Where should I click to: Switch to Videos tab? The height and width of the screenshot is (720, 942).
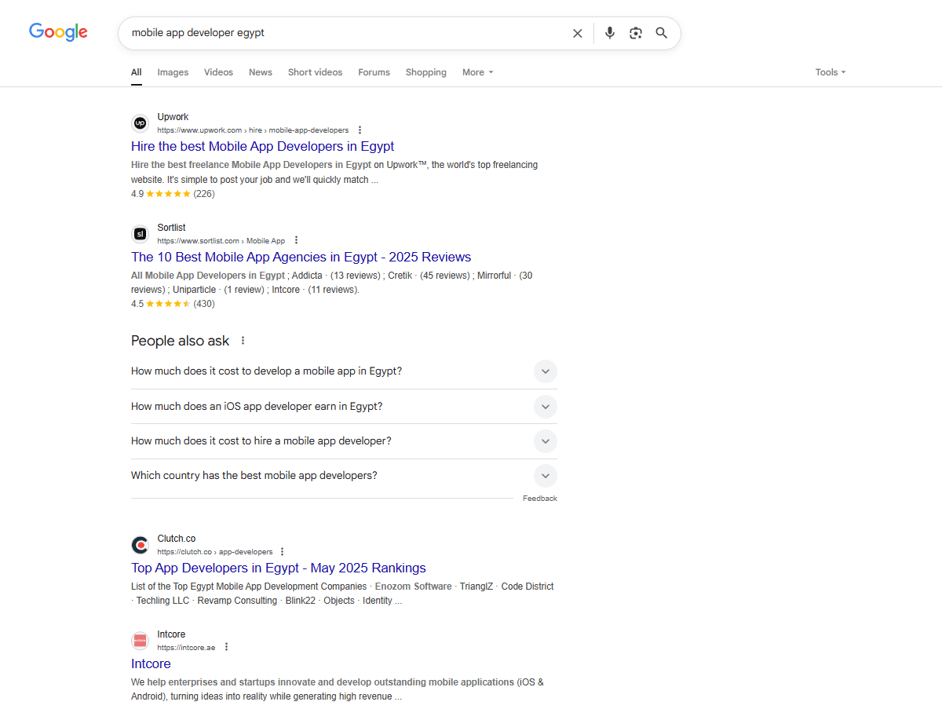pos(218,72)
